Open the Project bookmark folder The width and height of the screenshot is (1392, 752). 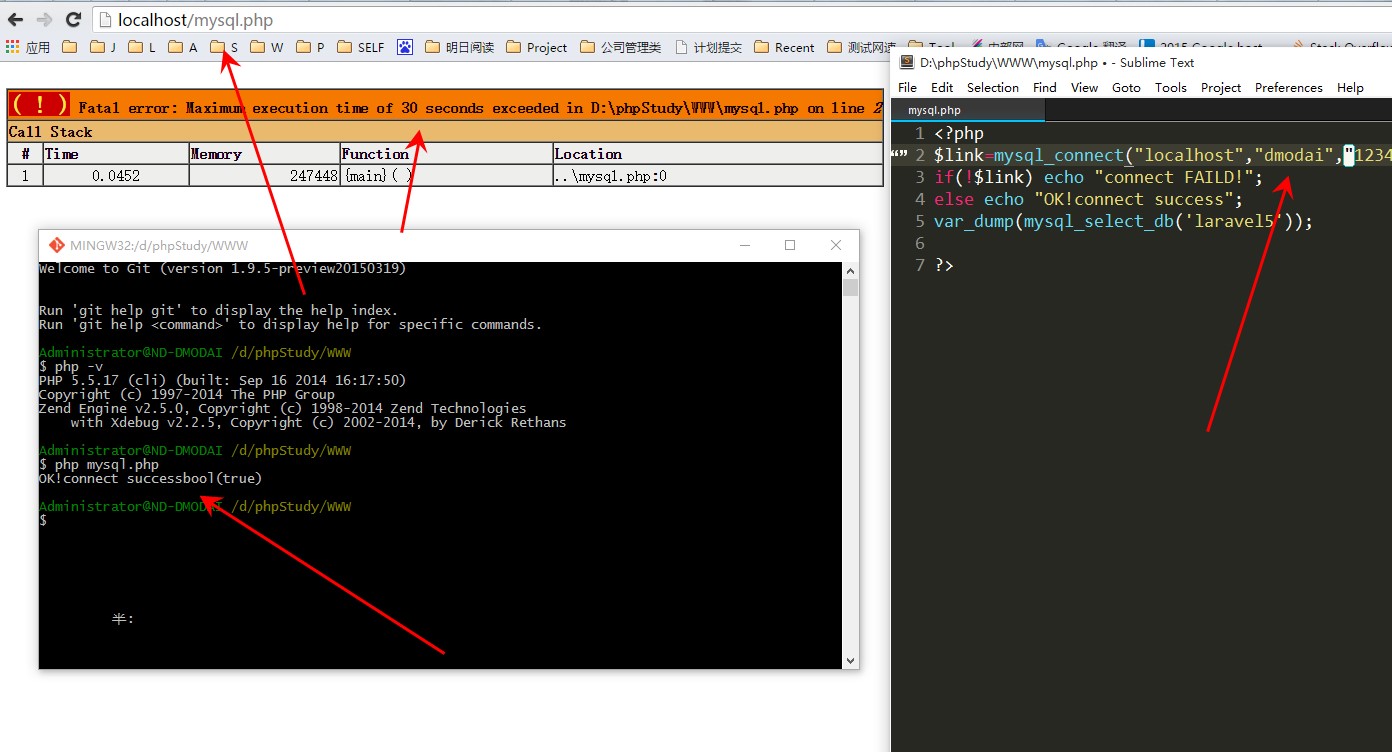537,47
